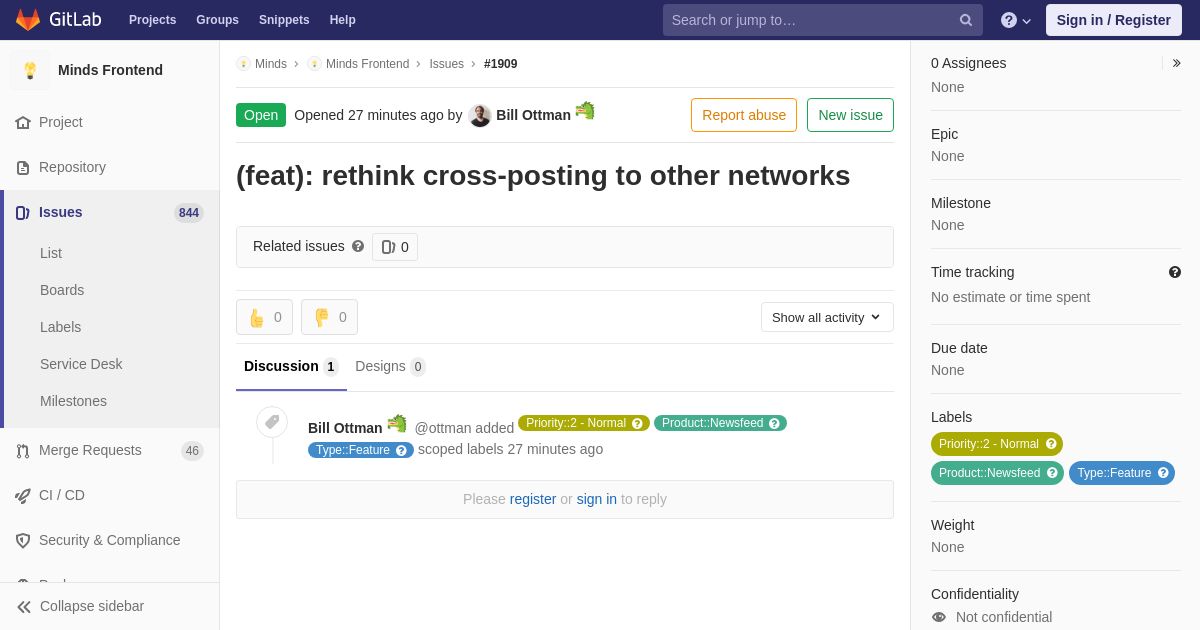Give a thumbs up reaction
This screenshot has width=1200, height=630.
tap(264, 317)
